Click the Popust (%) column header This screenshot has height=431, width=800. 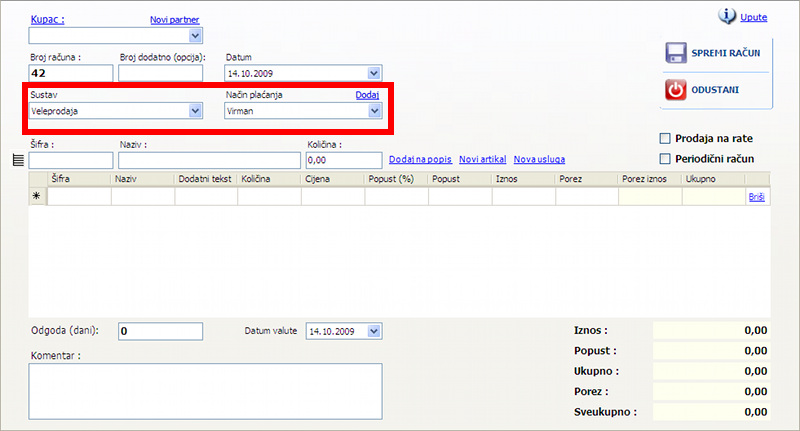pyautogui.click(x=396, y=179)
